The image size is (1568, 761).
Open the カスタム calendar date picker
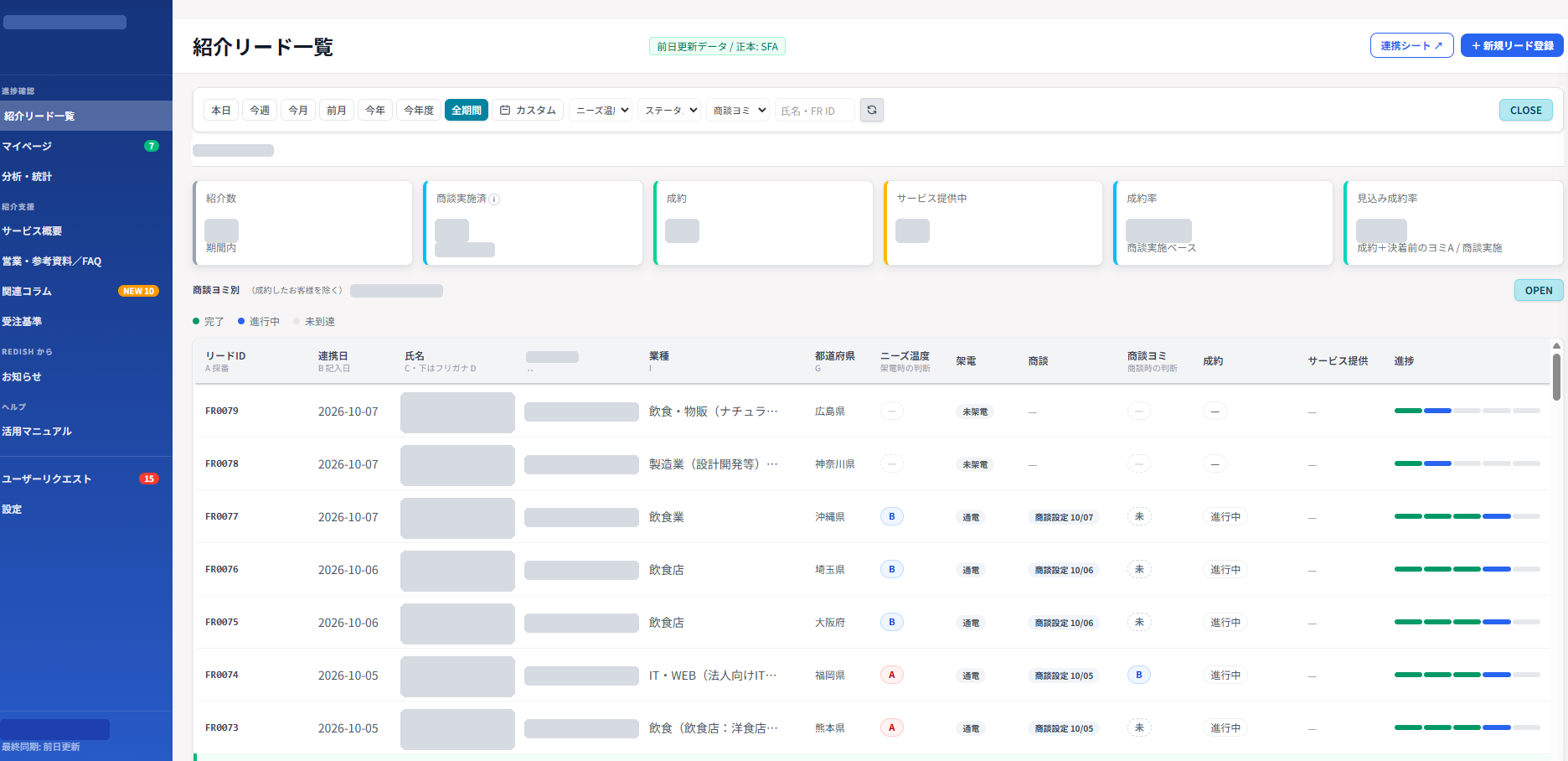[x=528, y=110]
